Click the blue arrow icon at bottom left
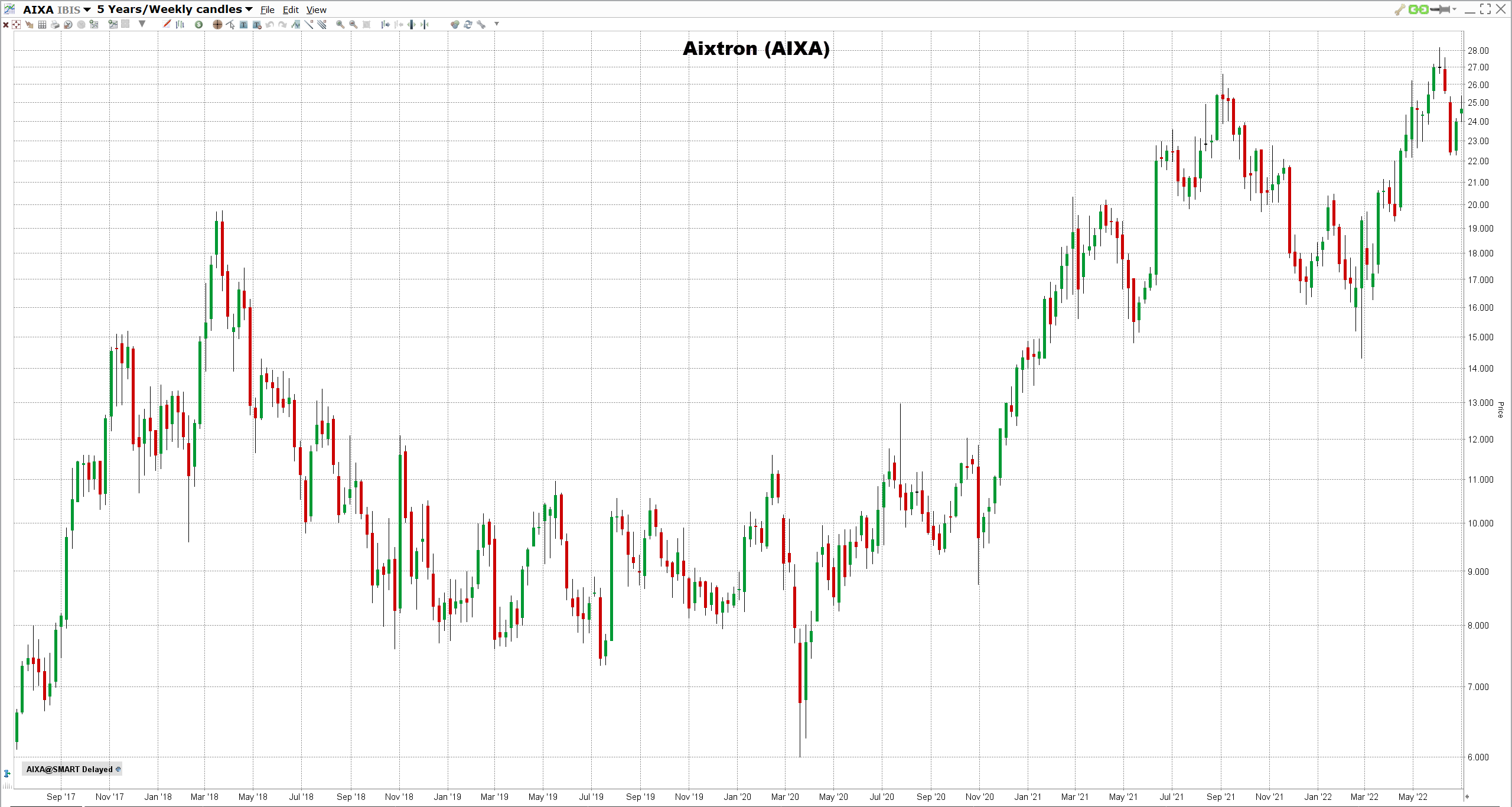Viewport: 1512px width, 807px height. (7, 773)
